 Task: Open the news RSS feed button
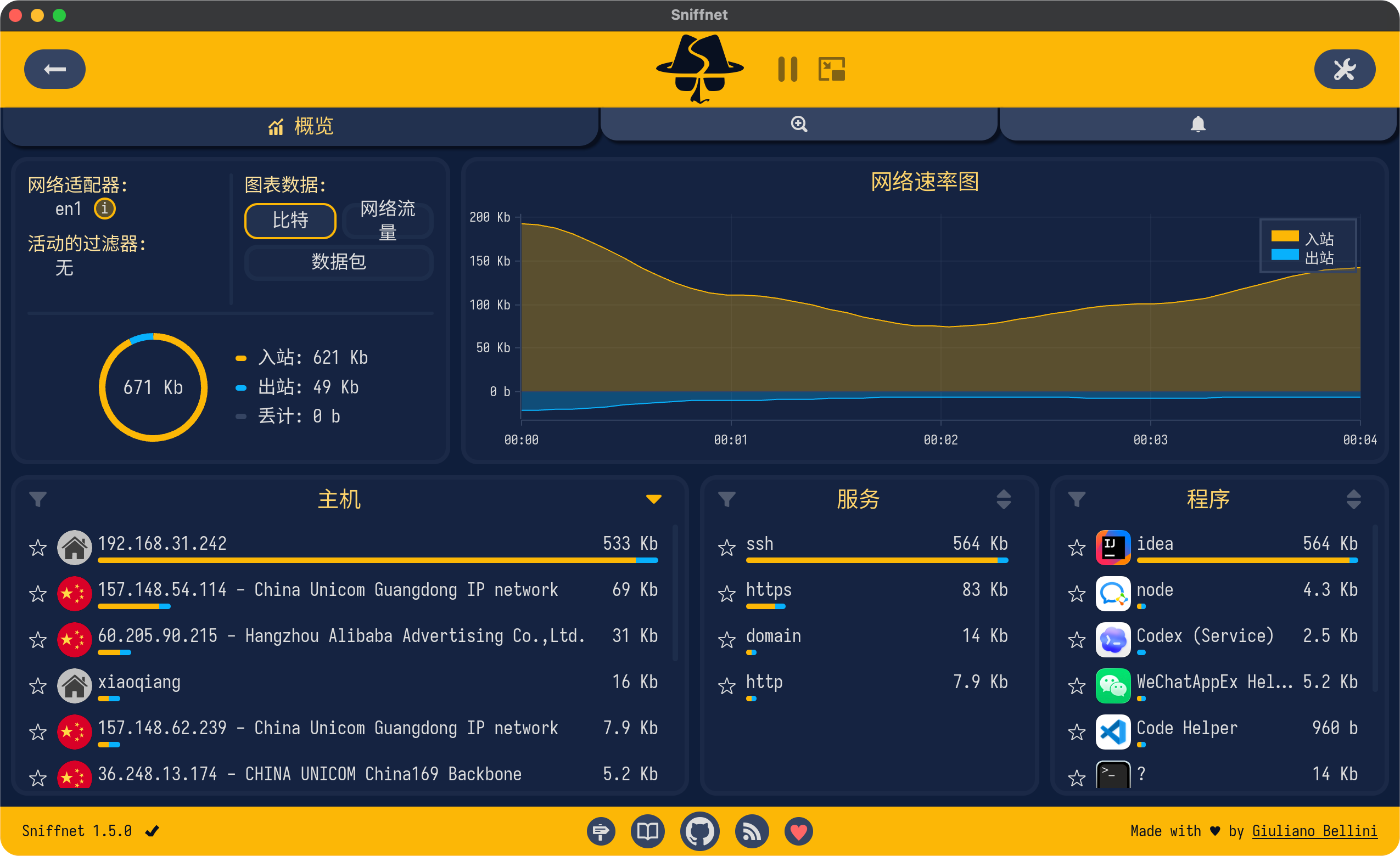(x=752, y=831)
